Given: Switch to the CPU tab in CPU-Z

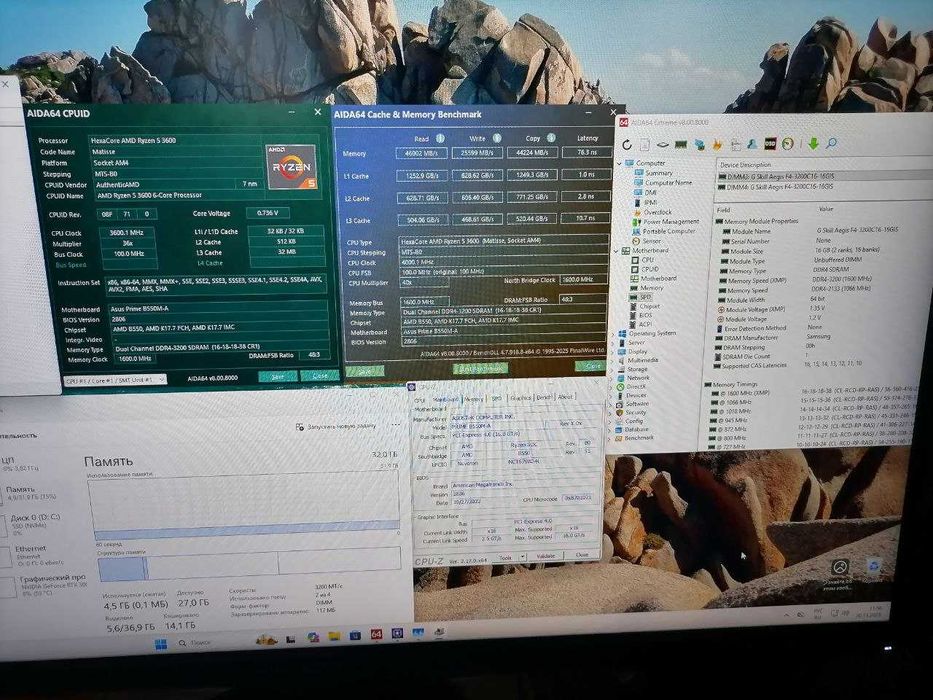Looking at the screenshot, I should [x=420, y=399].
